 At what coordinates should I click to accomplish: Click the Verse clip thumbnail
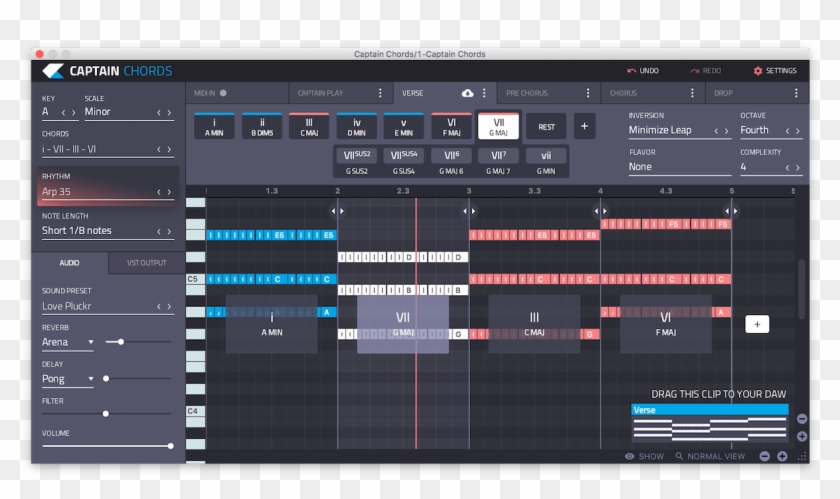710,423
